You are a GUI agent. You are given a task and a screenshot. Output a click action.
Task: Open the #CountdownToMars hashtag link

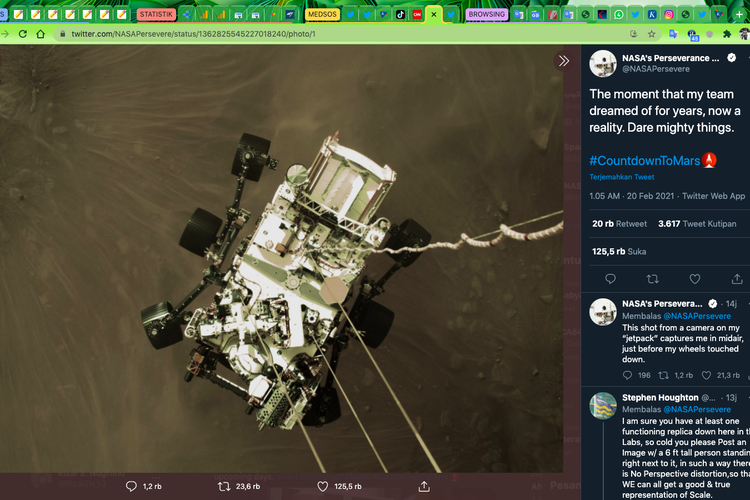[x=645, y=160]
